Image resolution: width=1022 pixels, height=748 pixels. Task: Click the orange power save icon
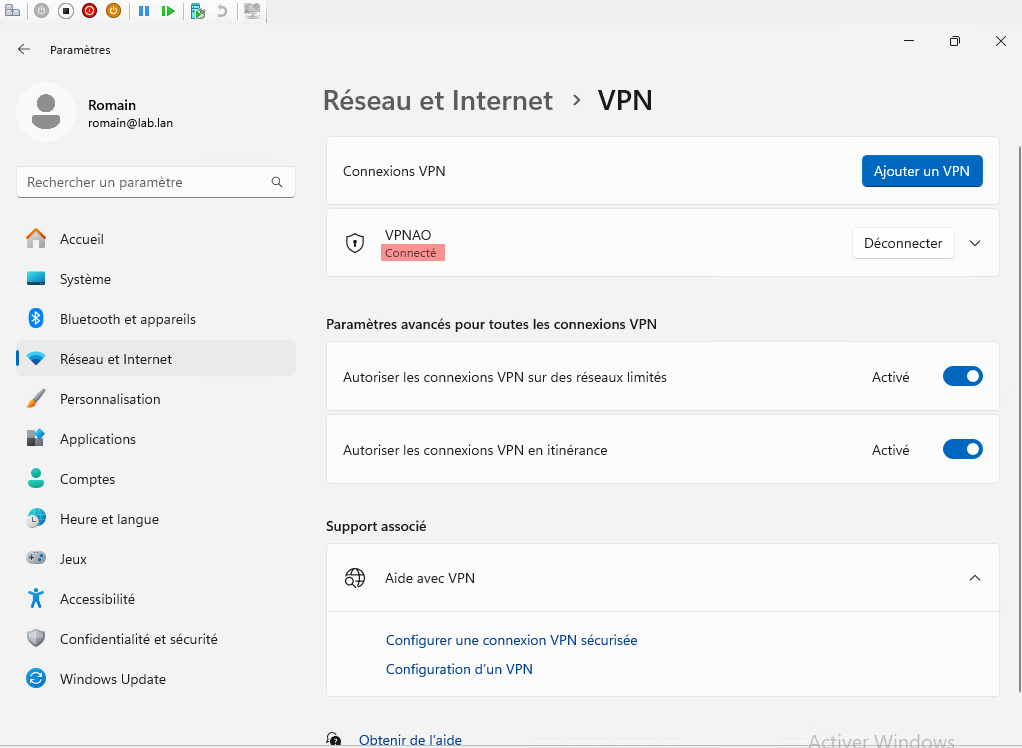pos(113,11)
